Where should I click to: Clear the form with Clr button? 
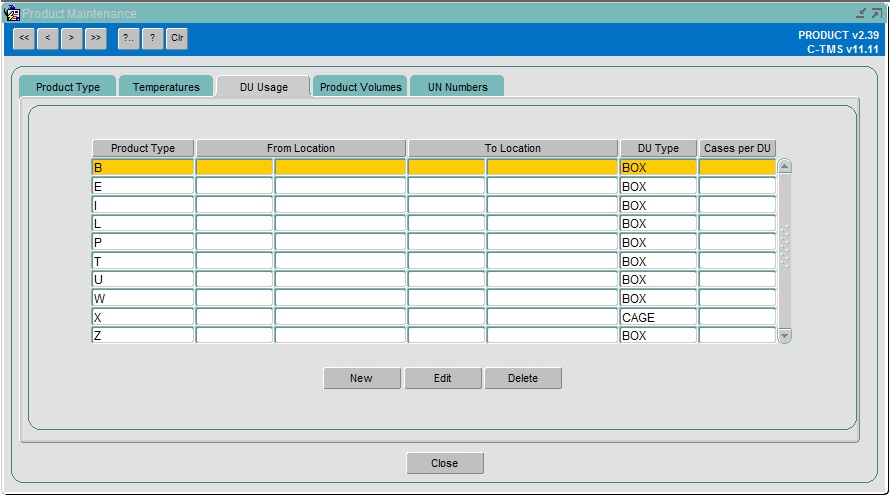[x=177, y=39]
